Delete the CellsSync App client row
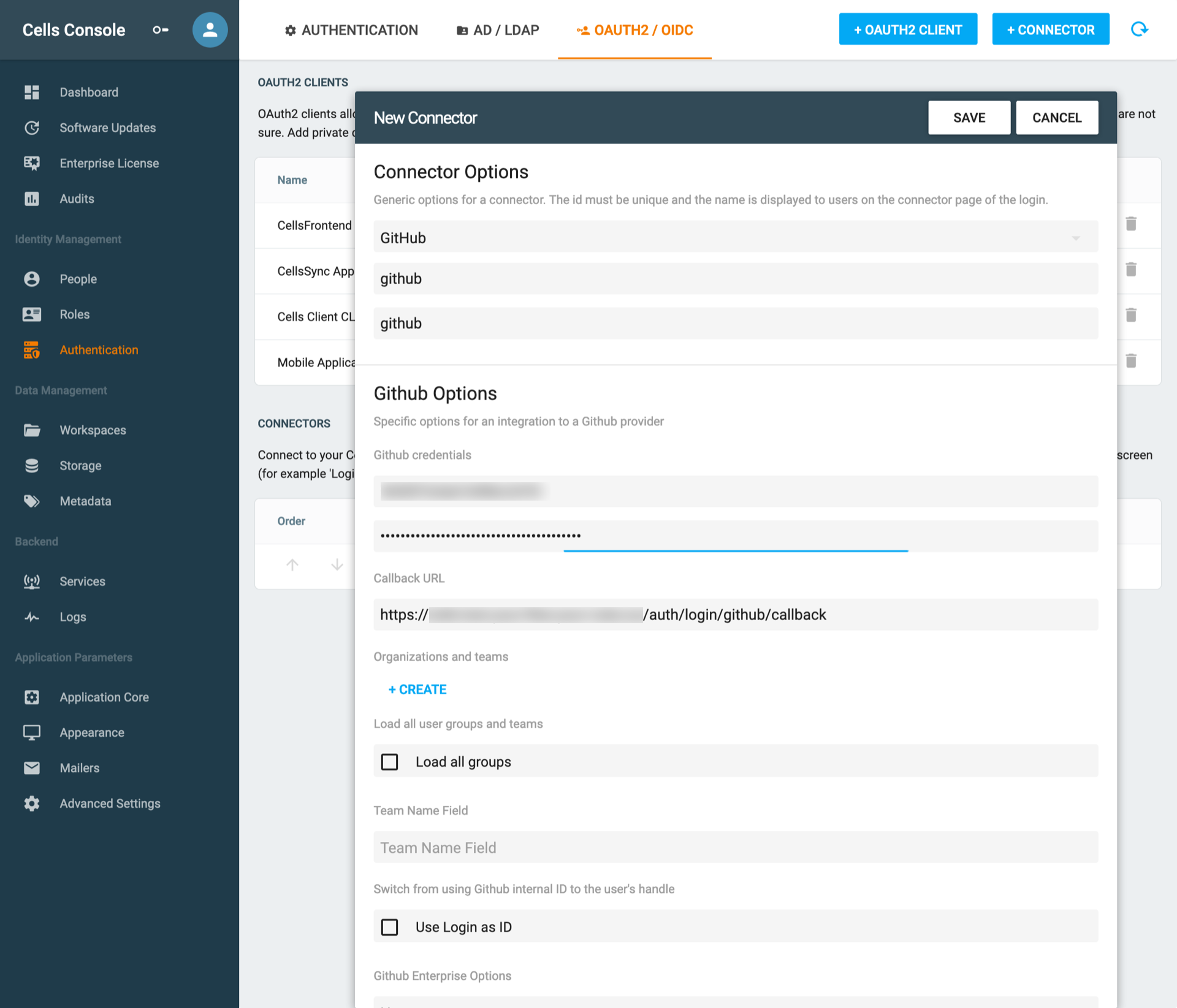 coord(1131,270)
